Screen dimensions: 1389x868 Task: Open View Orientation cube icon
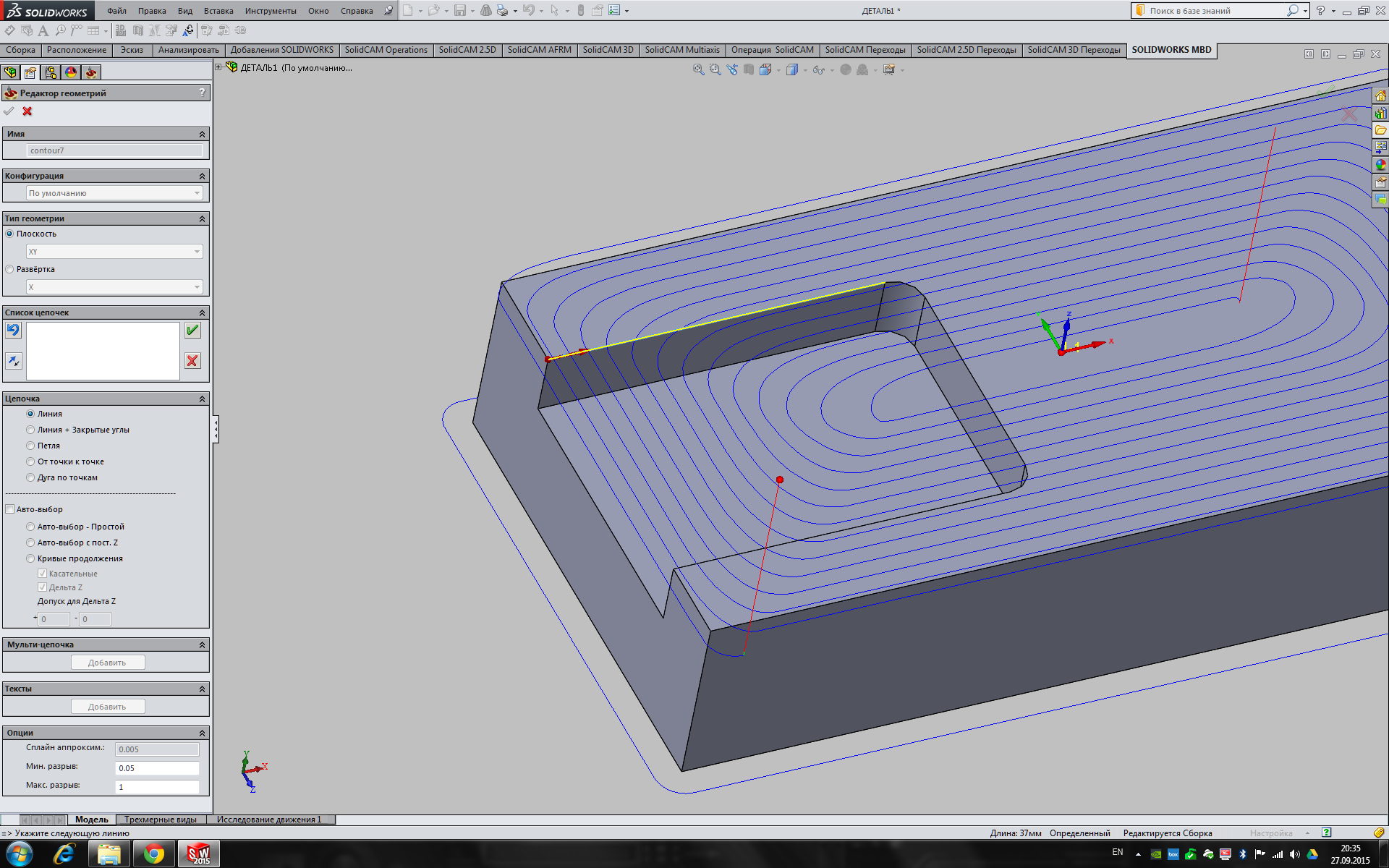click(x=765, y=69)
